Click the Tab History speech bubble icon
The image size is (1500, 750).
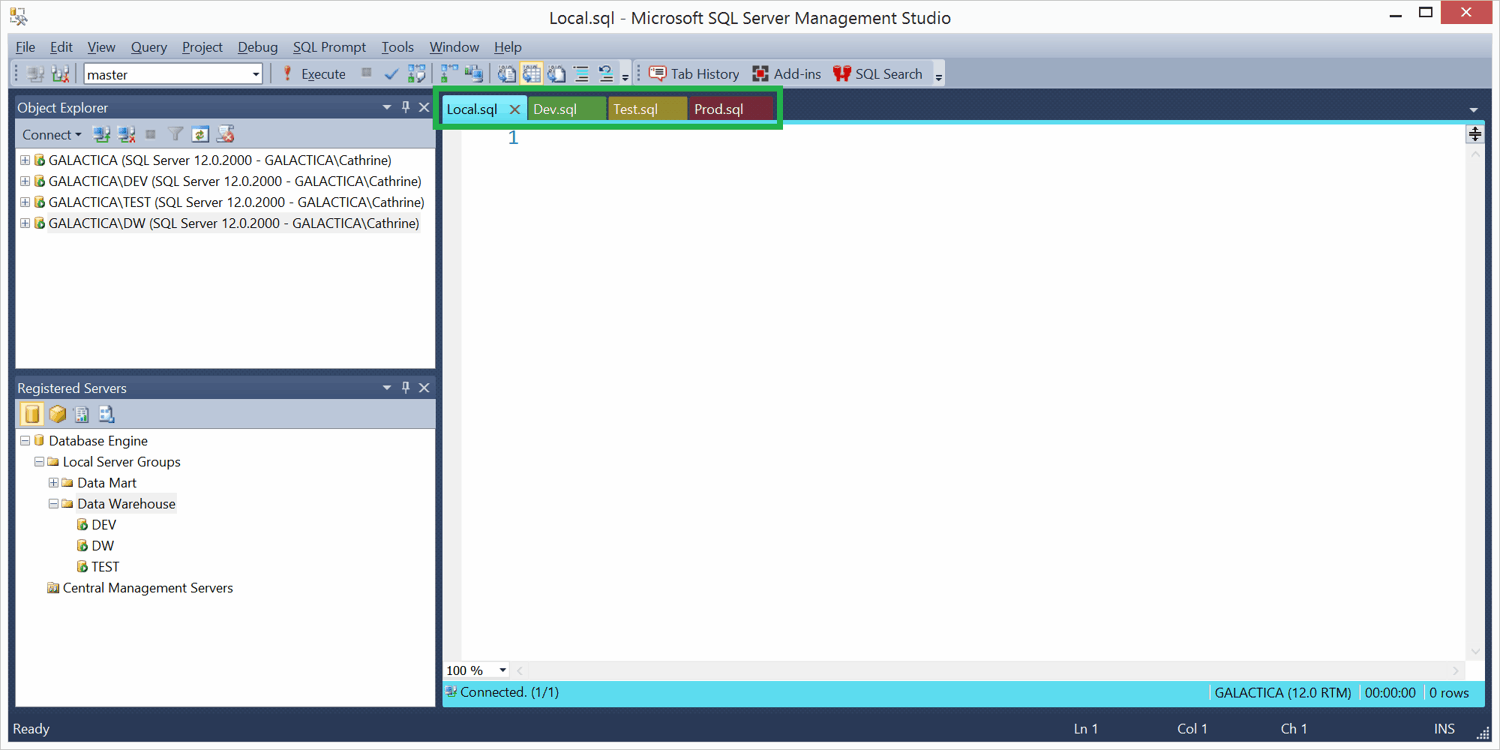click(x=657, y=74)
